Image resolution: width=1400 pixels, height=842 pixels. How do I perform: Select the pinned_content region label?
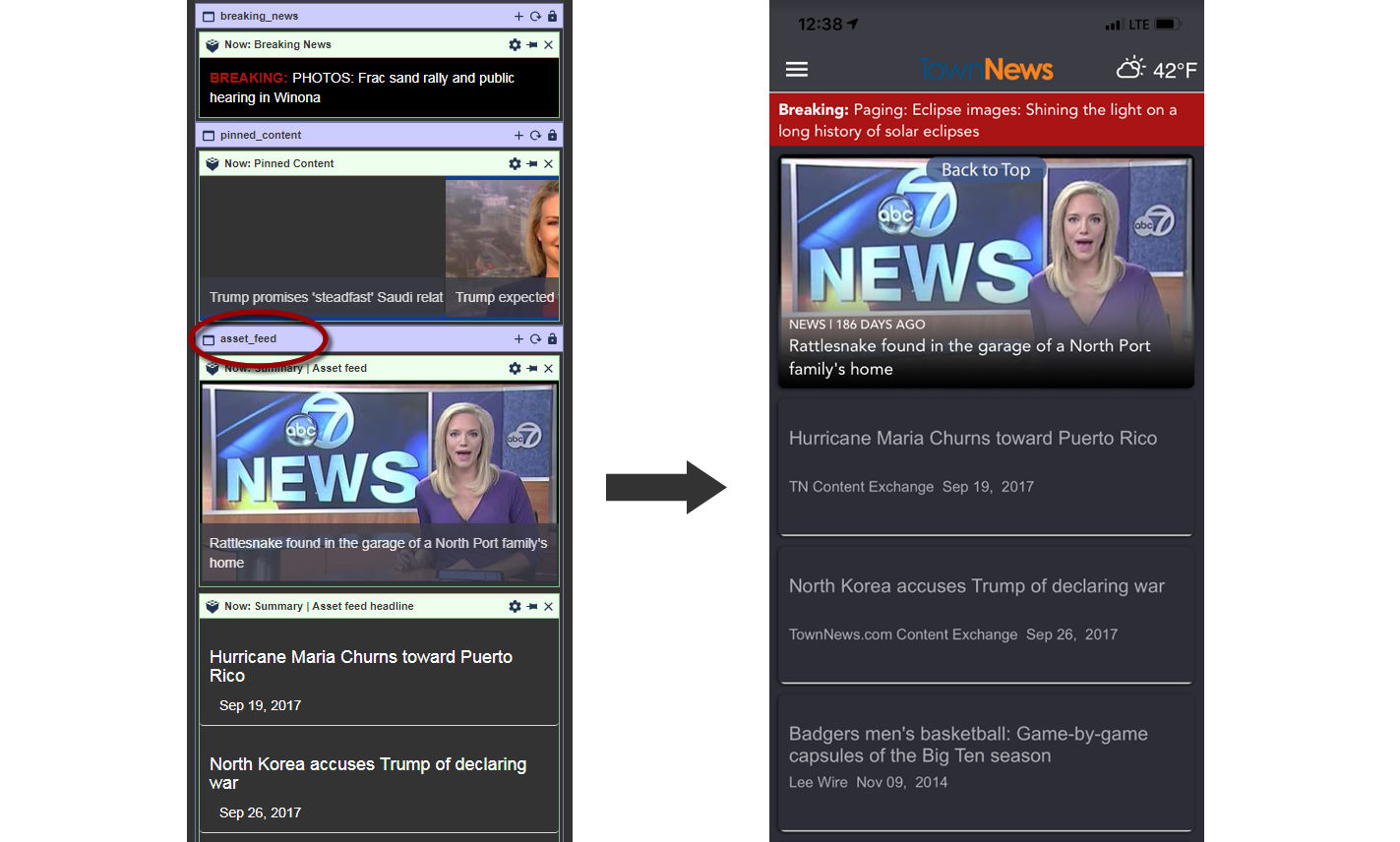click(x=261, y=135)
